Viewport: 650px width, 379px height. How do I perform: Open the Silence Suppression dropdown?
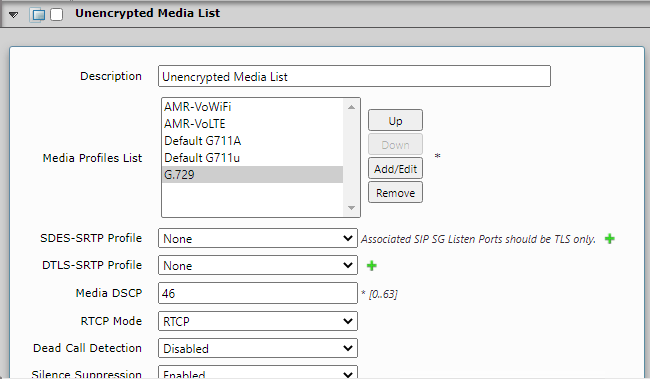coord(257,372)
